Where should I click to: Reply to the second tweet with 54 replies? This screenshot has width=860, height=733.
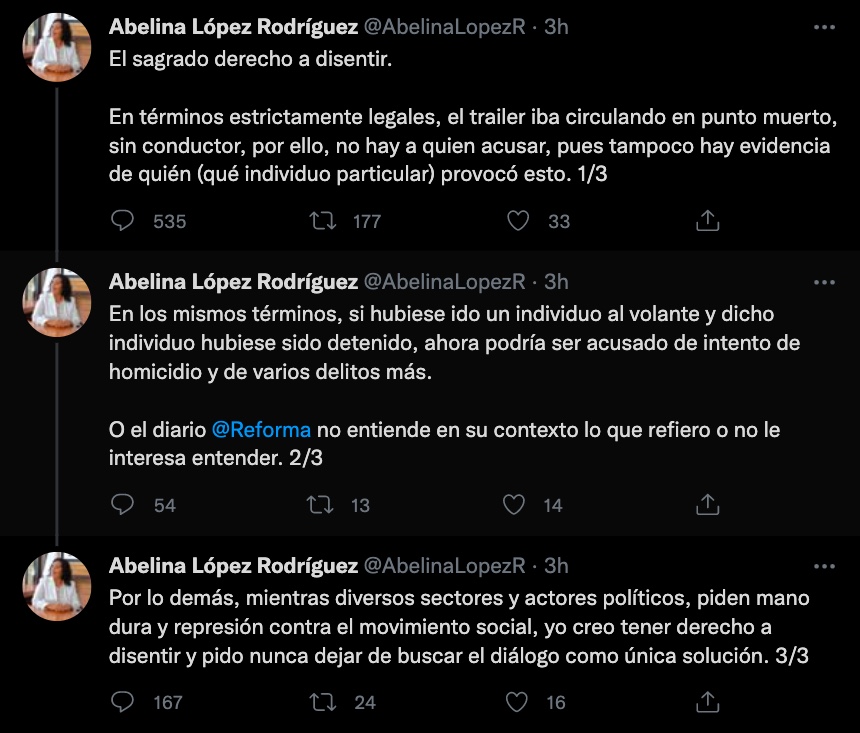coord(122,505)
